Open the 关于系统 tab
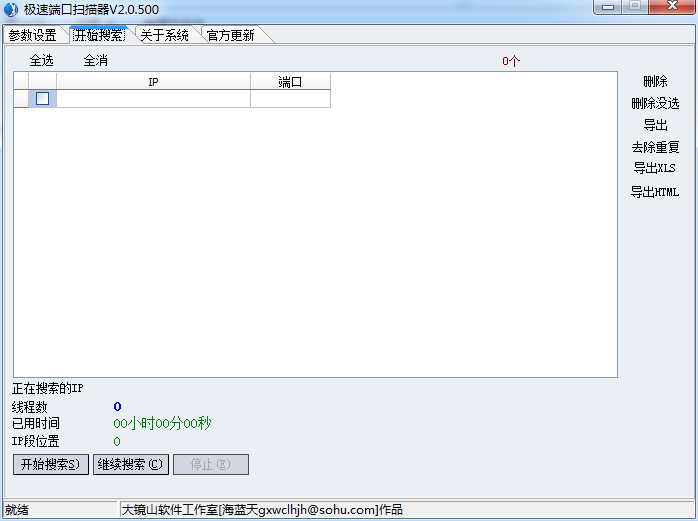The height and width of the screenshot is (521, 698). 165,35
